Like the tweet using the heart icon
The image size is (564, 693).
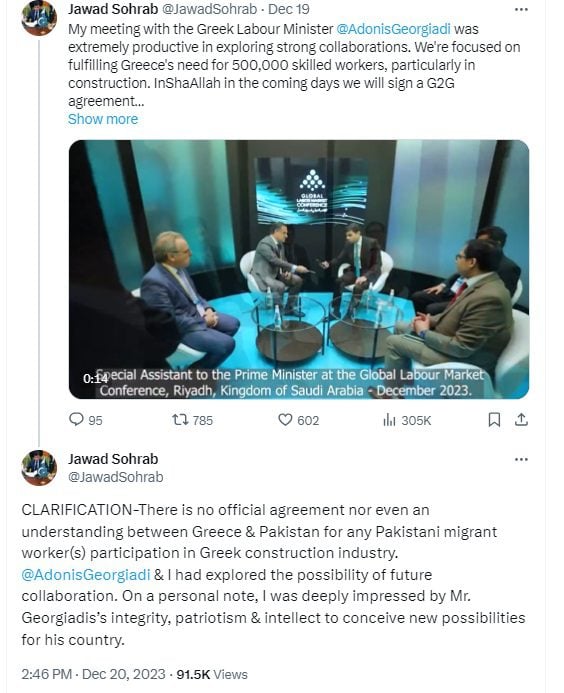285,419
